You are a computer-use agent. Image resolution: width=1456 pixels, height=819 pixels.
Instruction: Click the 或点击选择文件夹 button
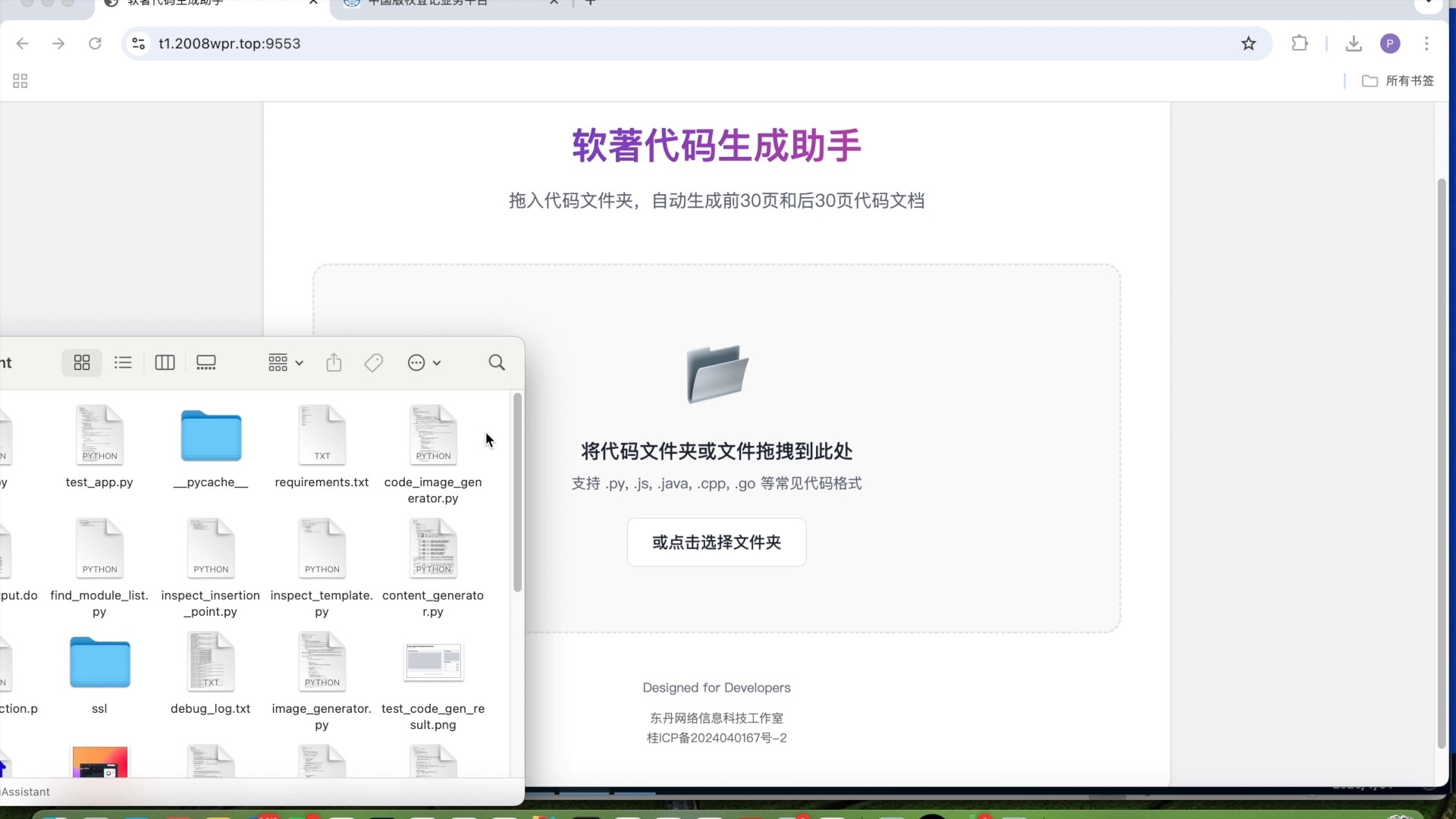[x=716, y=542]
